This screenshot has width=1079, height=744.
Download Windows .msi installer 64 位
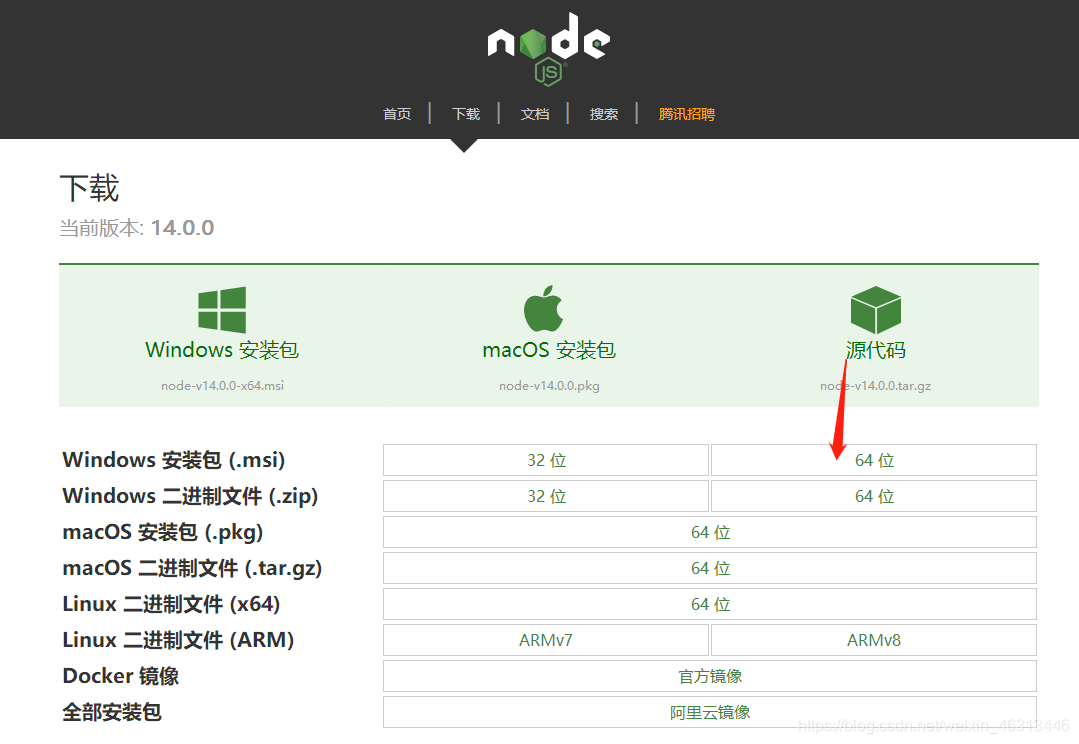(874, 460)
